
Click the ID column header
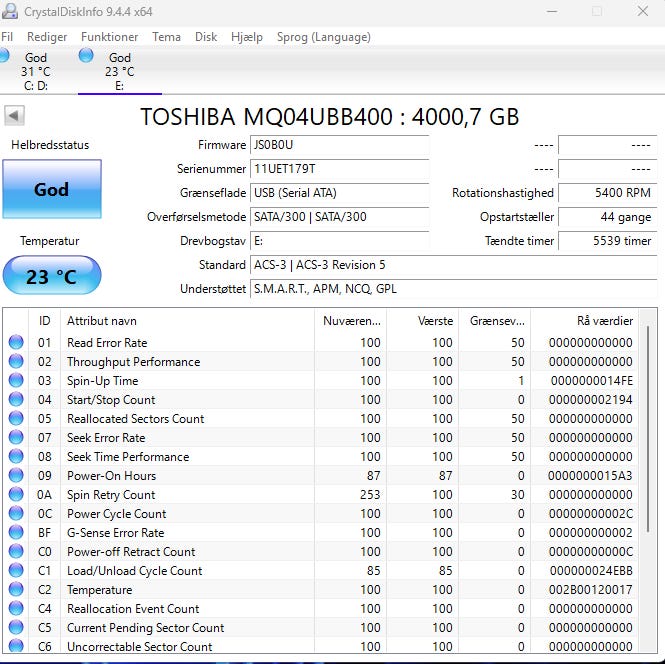click(x=44, y=321)
